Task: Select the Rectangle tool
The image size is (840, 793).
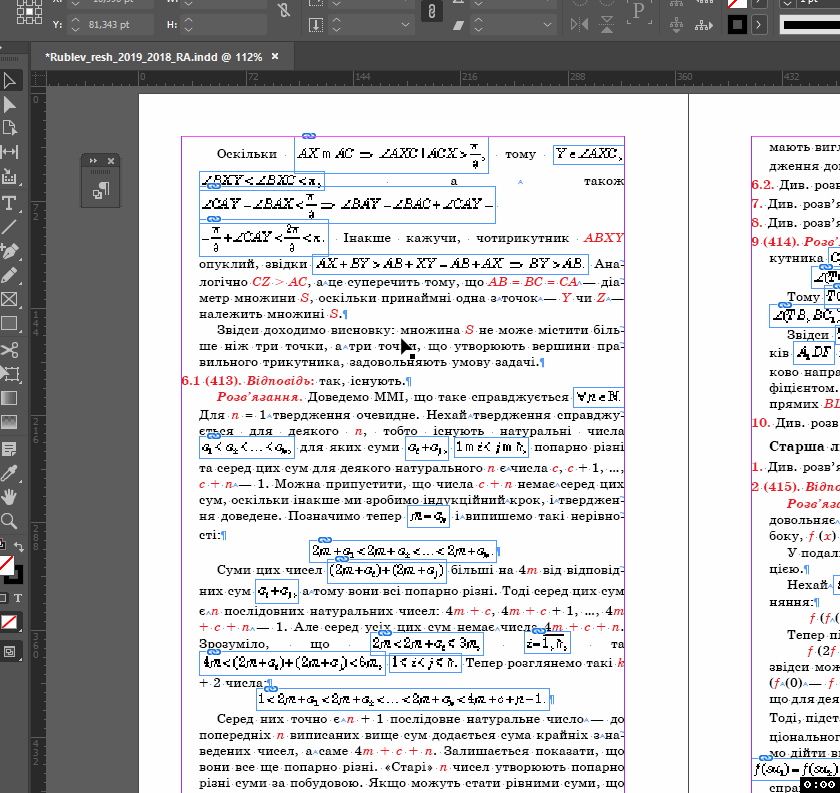Action: (10, 323)
